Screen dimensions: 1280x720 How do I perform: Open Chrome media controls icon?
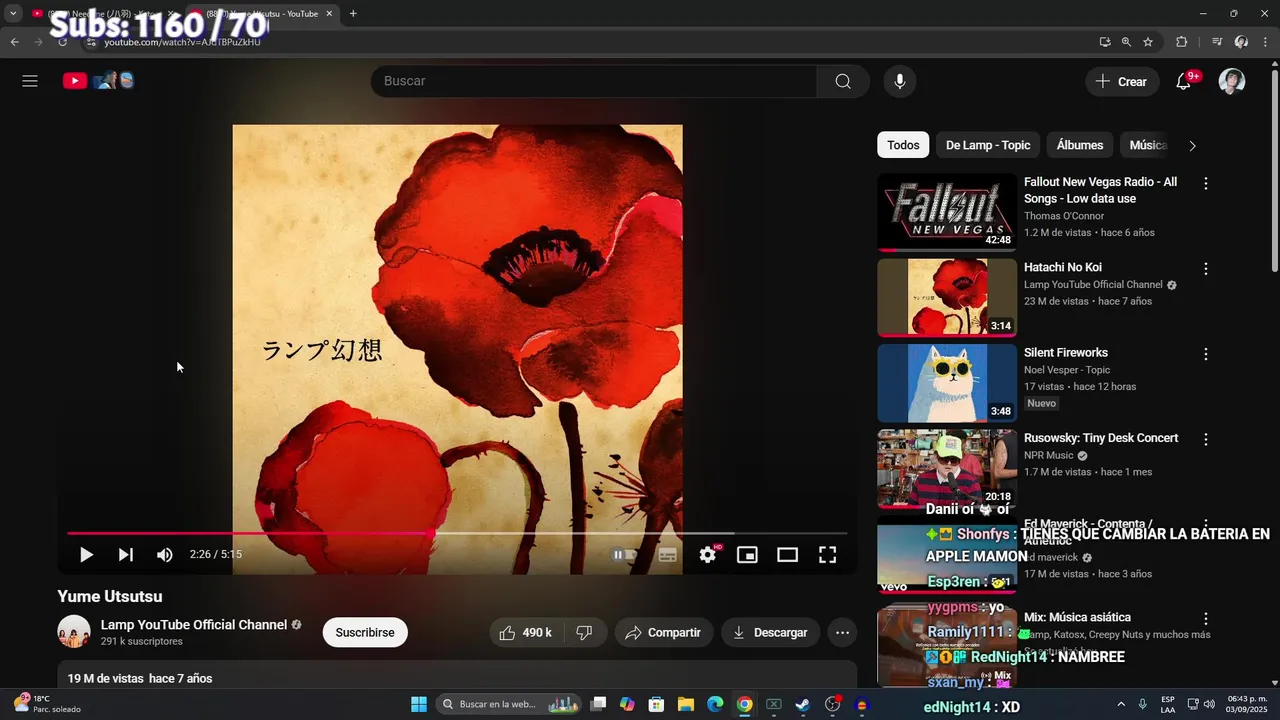tap(1217, 42)
